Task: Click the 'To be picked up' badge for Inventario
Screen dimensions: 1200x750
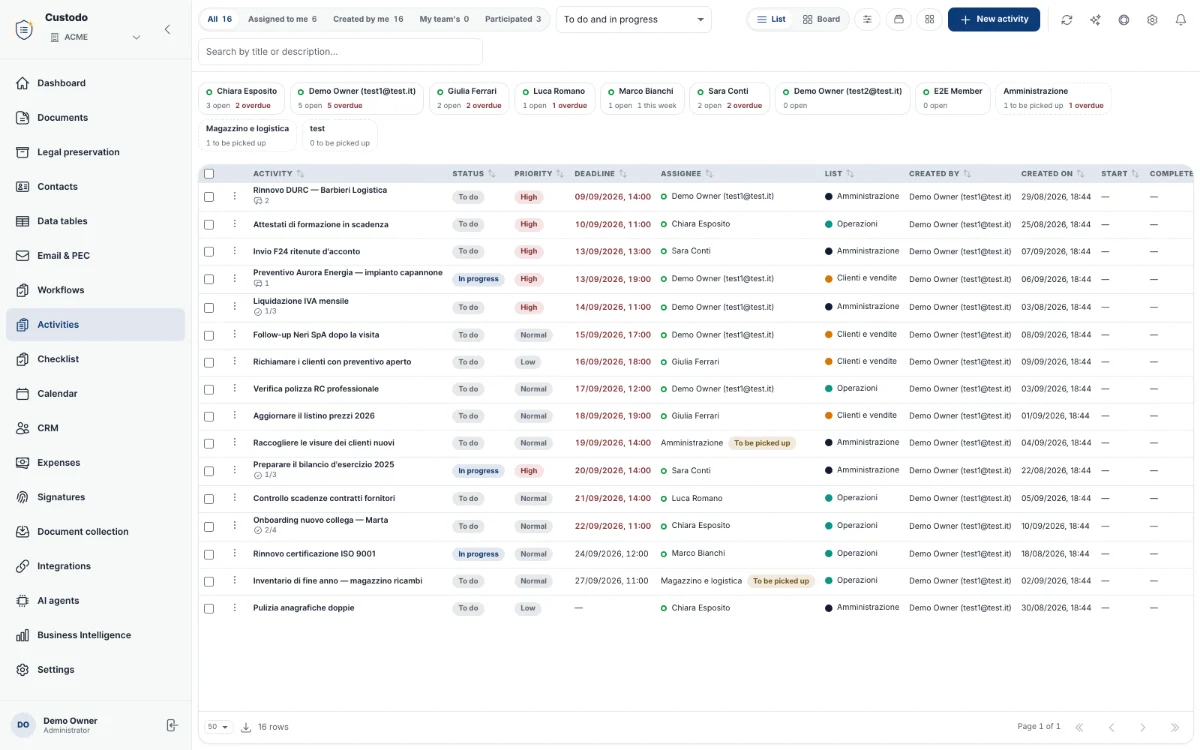Action: (x=781, y=581)
